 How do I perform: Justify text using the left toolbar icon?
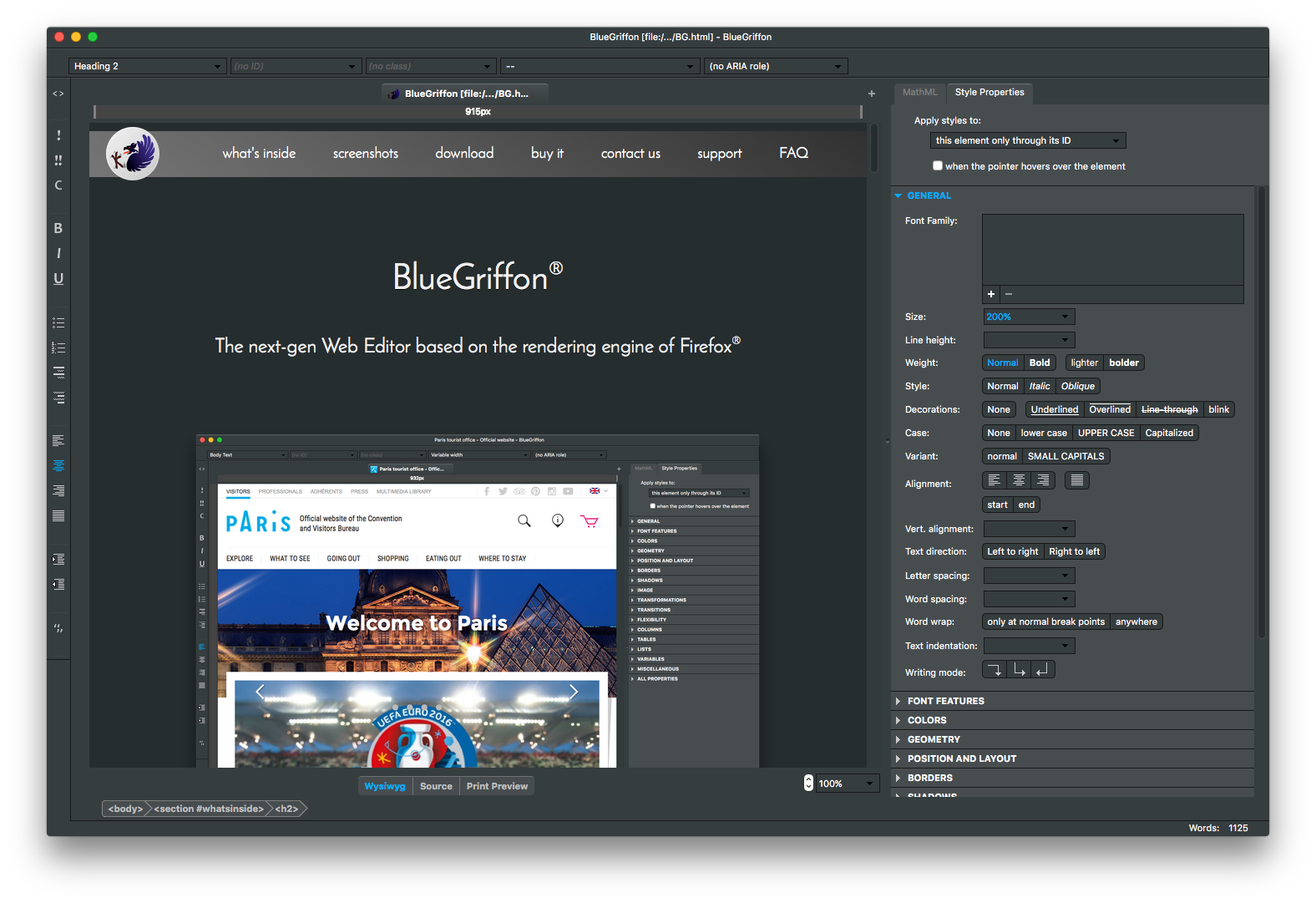tap(58, 515)
